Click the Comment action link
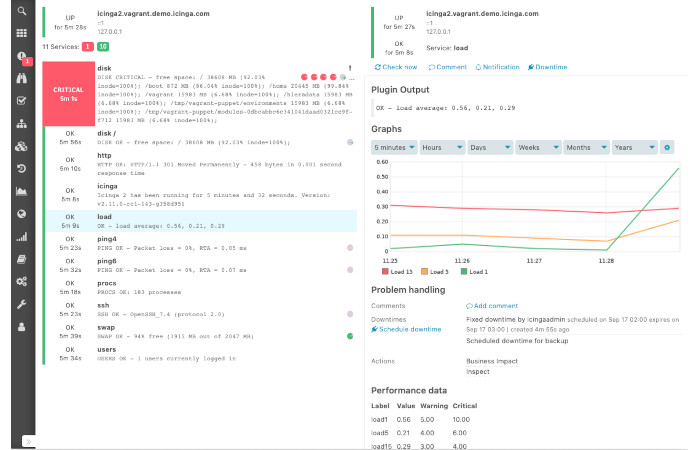700x450 pixels. [447, 67]
